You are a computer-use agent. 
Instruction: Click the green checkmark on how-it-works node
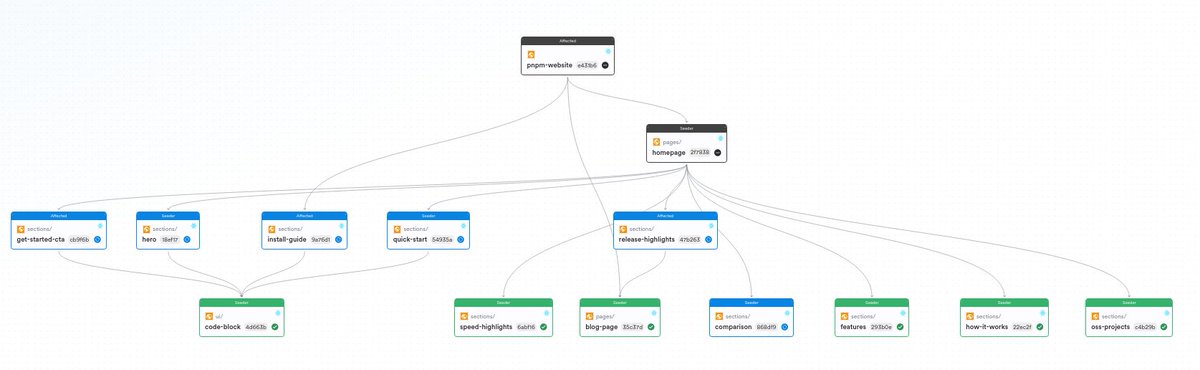point(1041,327)
